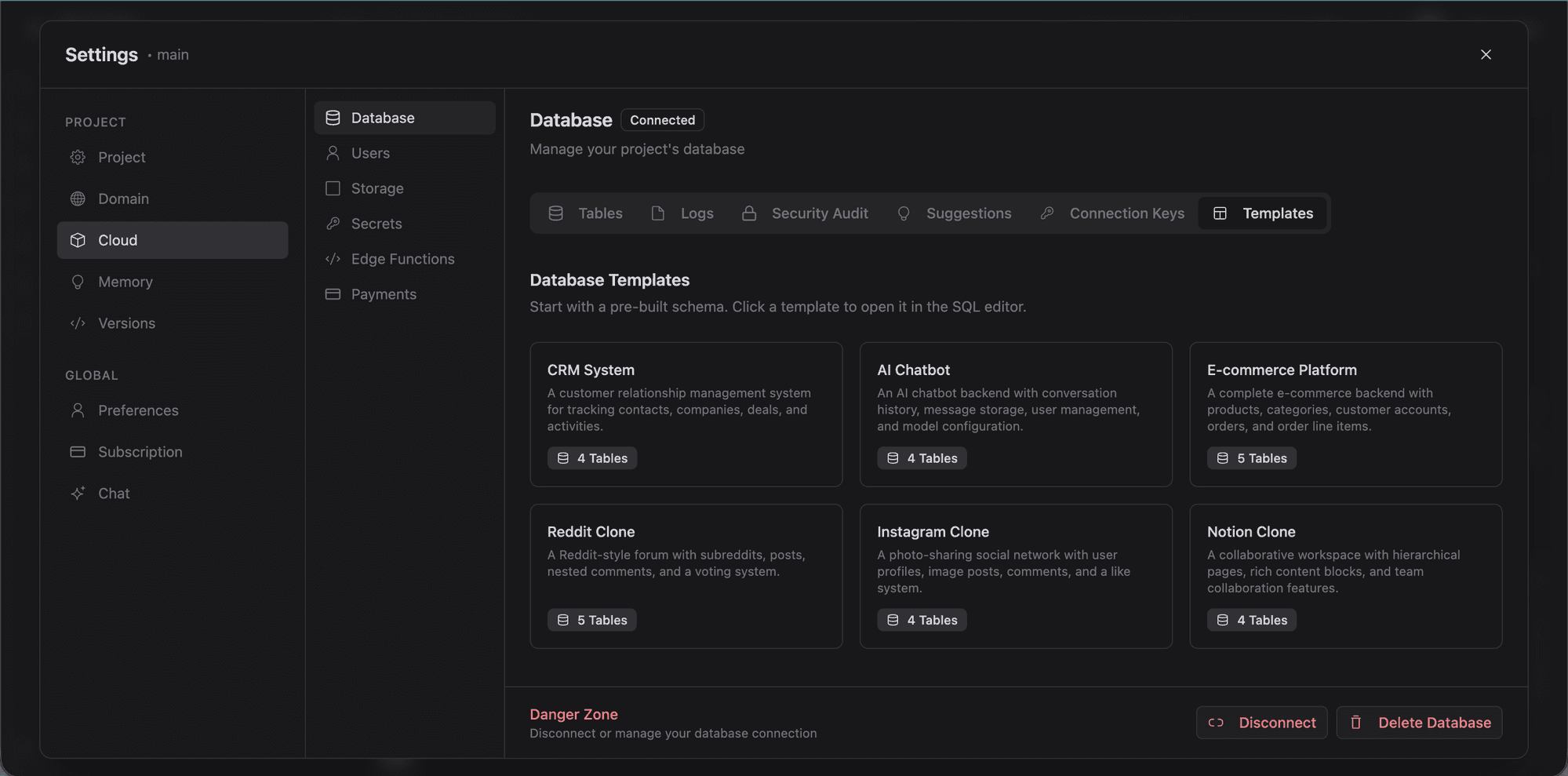The width and height of the screenshot is (1568, 776).
Task: Click the Delete Database button
Action: point(1419,723)
